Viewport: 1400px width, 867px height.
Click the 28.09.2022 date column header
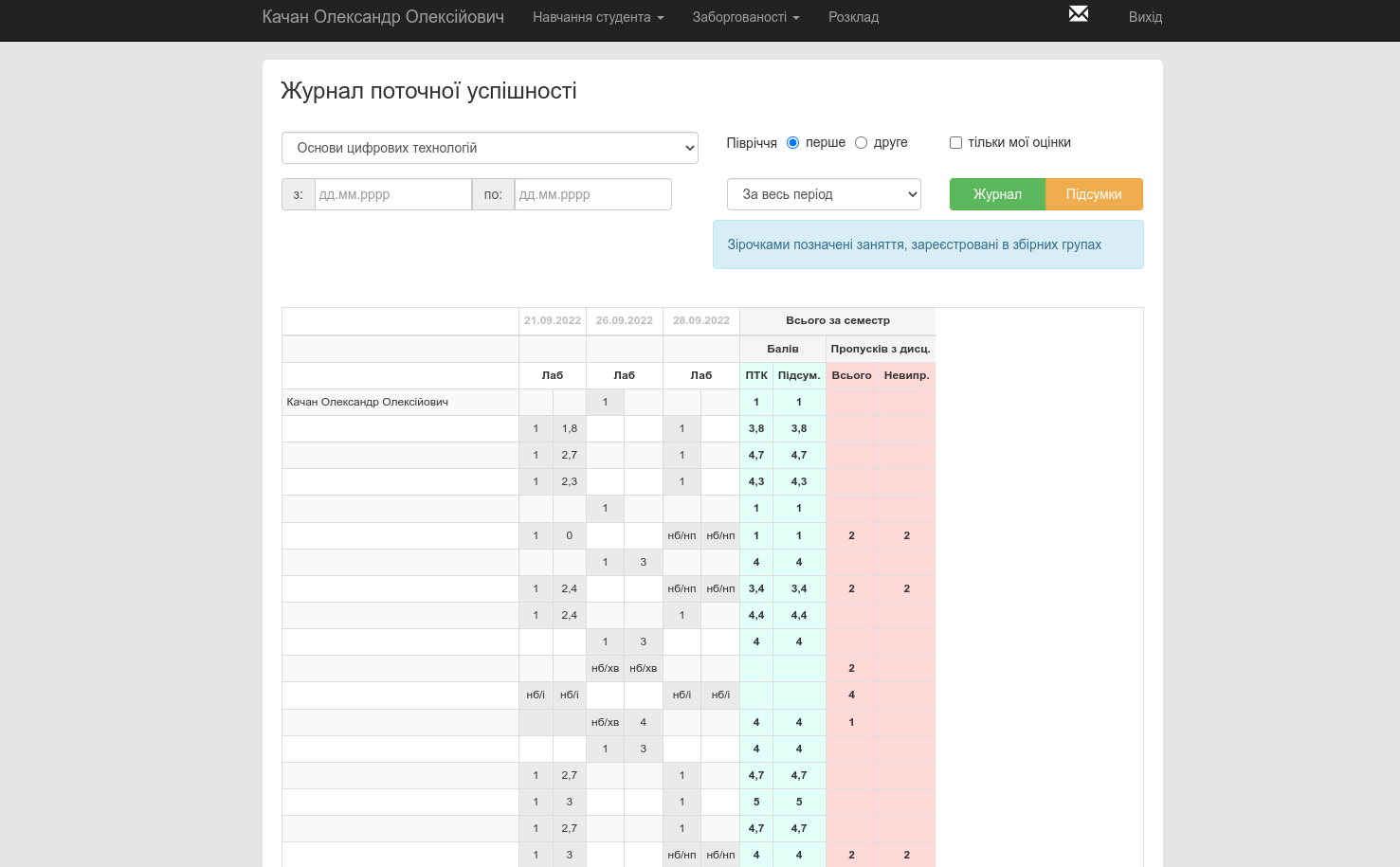[x=700, y=320]
